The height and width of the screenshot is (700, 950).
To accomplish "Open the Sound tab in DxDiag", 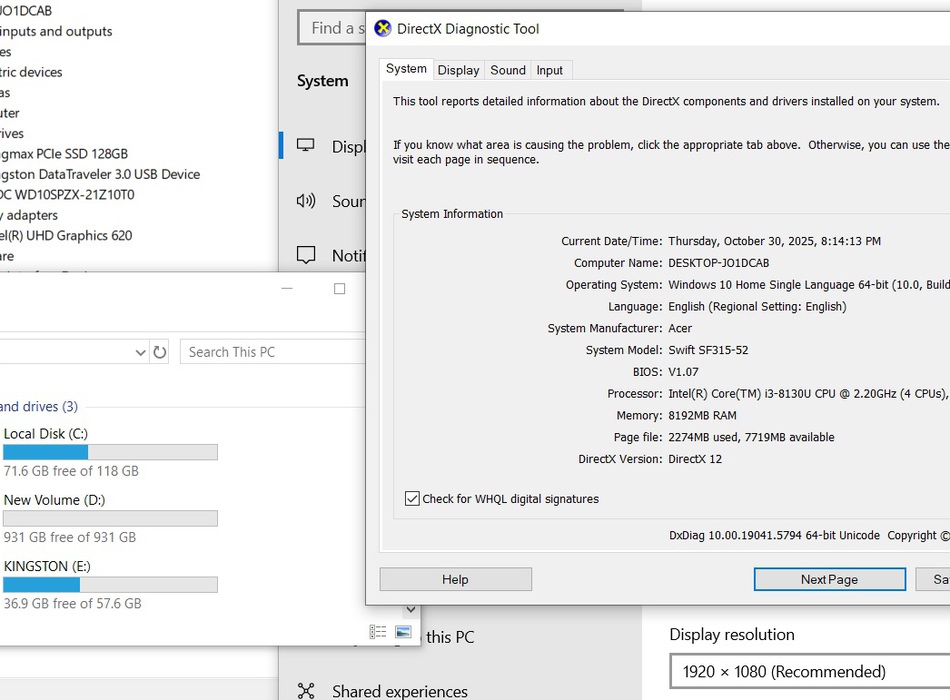I will [508, 70].
